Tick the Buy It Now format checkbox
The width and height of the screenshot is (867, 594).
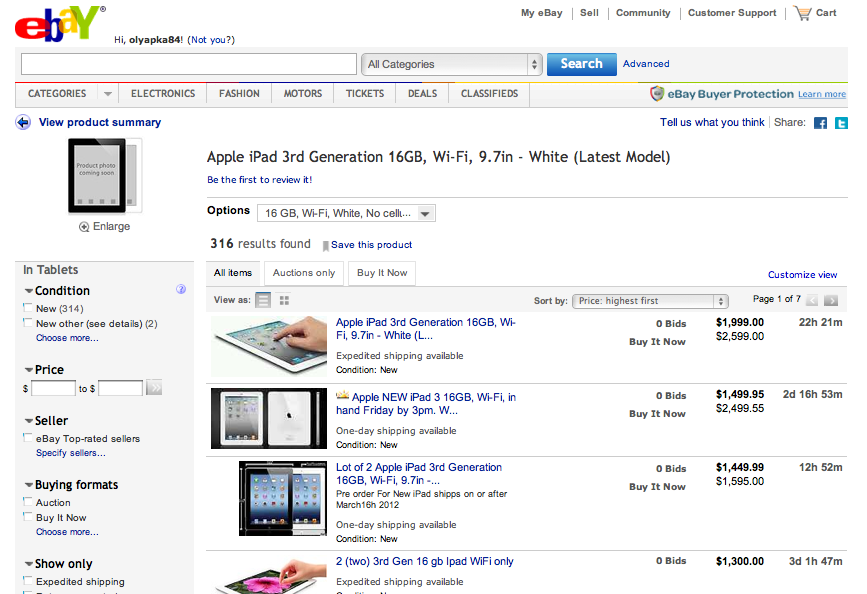click(x=28, y=518)
